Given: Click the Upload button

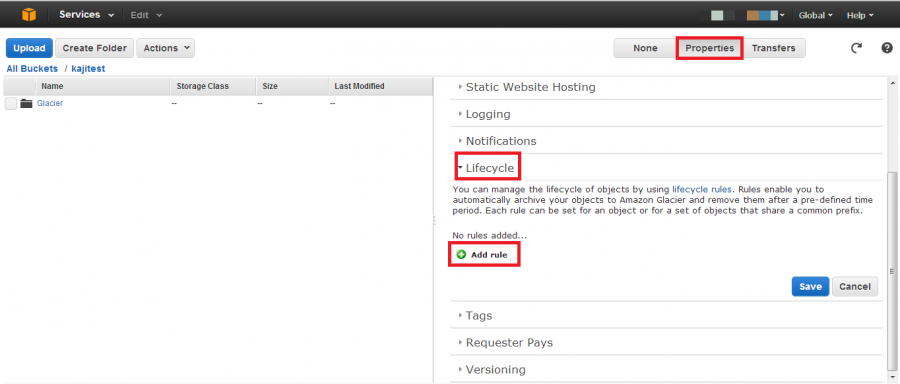Looking at the screenshot, I should pos(29,48).
